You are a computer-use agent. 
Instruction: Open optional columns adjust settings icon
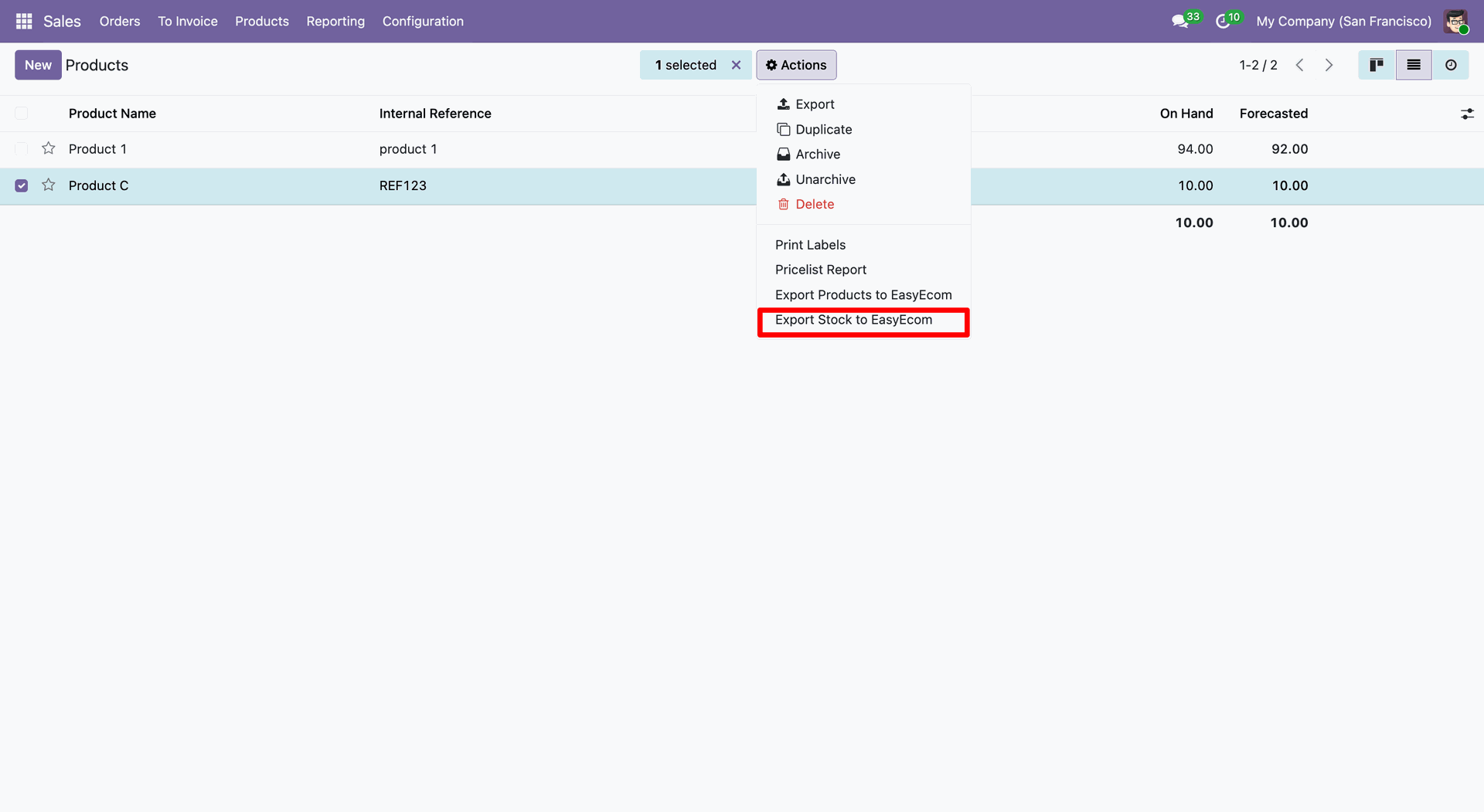coord(1467,114)
